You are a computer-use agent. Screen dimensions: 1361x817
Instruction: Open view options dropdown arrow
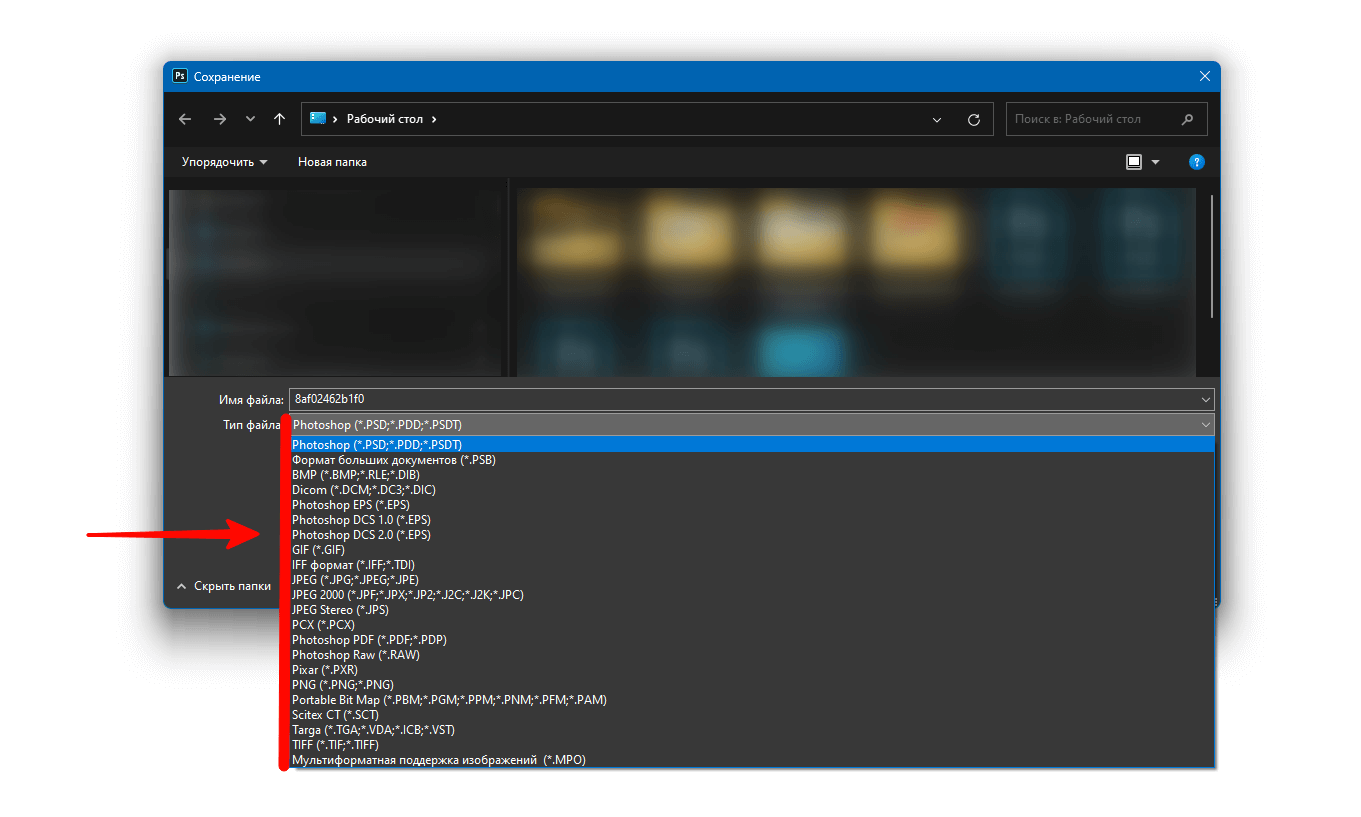click(1156, 162)
